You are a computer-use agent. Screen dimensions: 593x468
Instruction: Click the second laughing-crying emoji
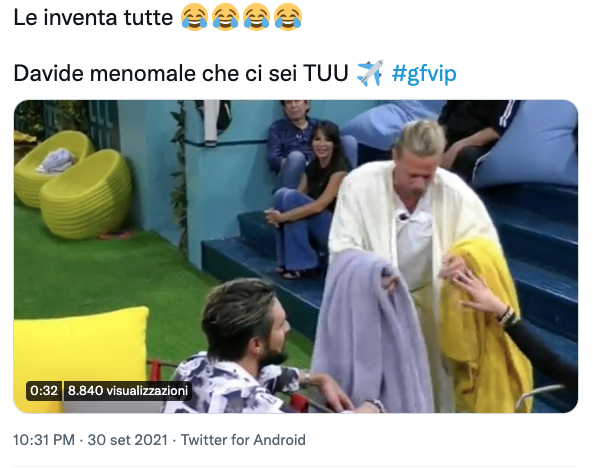pos(226,17)
